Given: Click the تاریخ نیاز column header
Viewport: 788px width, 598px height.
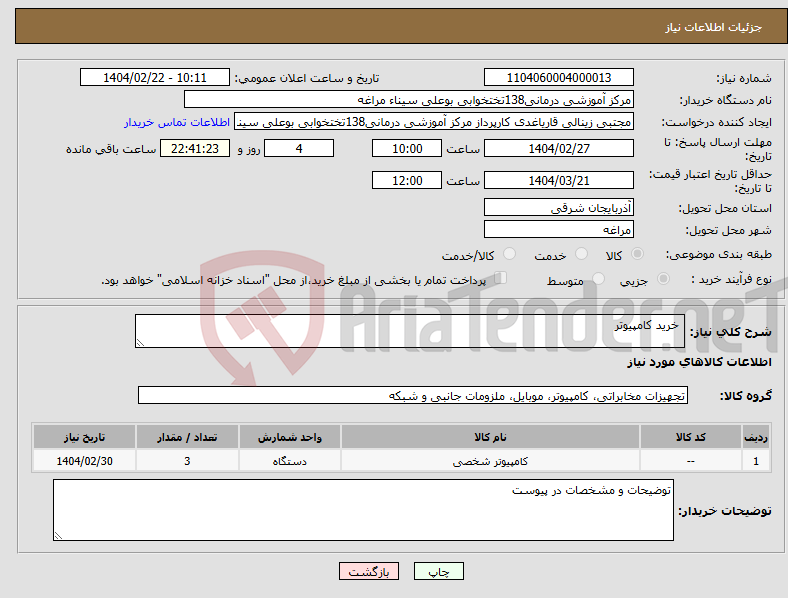Looking at the screenshot, I should 84,437.
